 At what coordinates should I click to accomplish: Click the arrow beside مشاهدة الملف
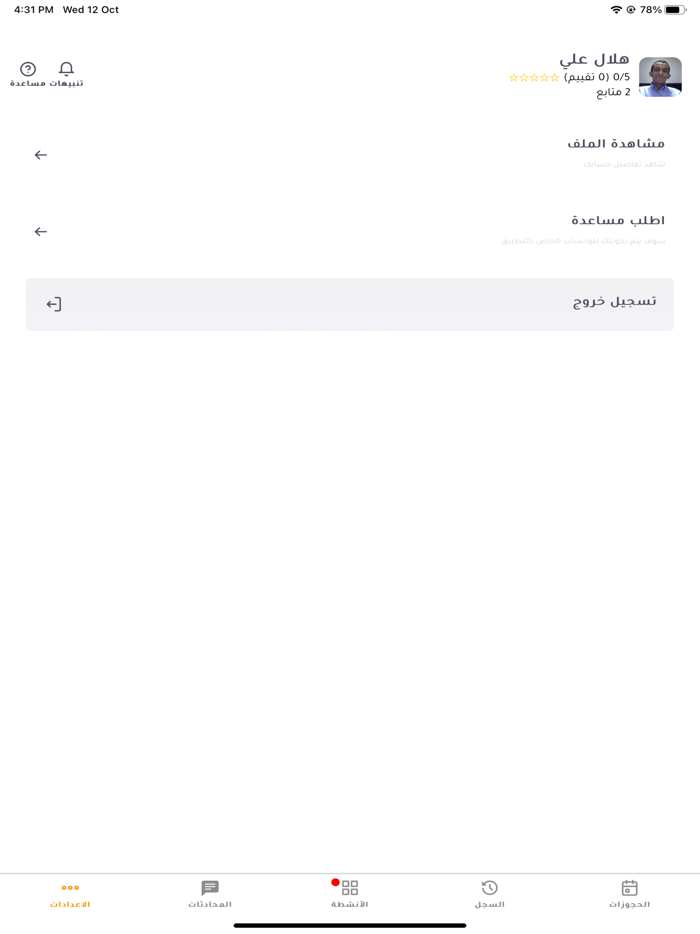tap(41, 155)
